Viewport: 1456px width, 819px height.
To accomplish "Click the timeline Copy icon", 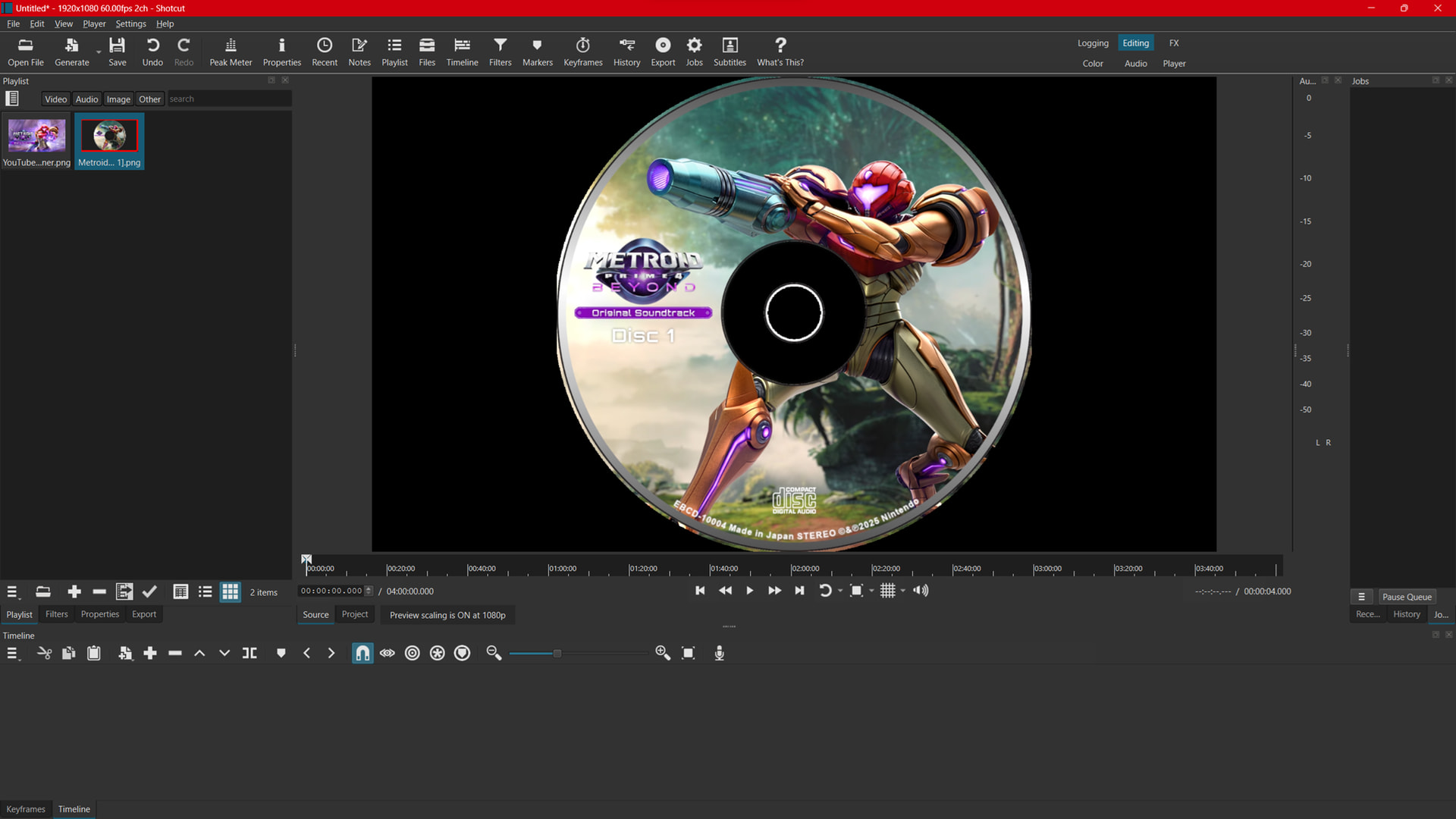I will [69, 653].
